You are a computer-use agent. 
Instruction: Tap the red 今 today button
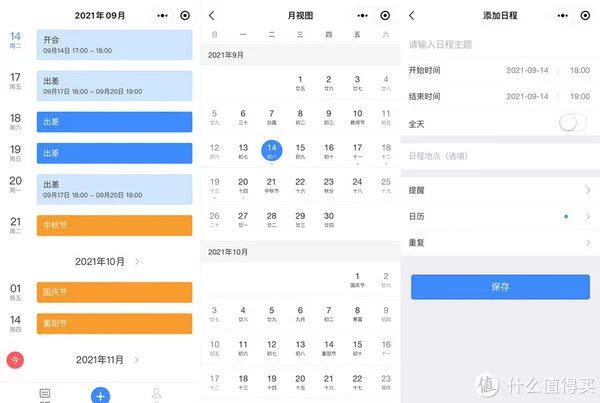[15, 360]
